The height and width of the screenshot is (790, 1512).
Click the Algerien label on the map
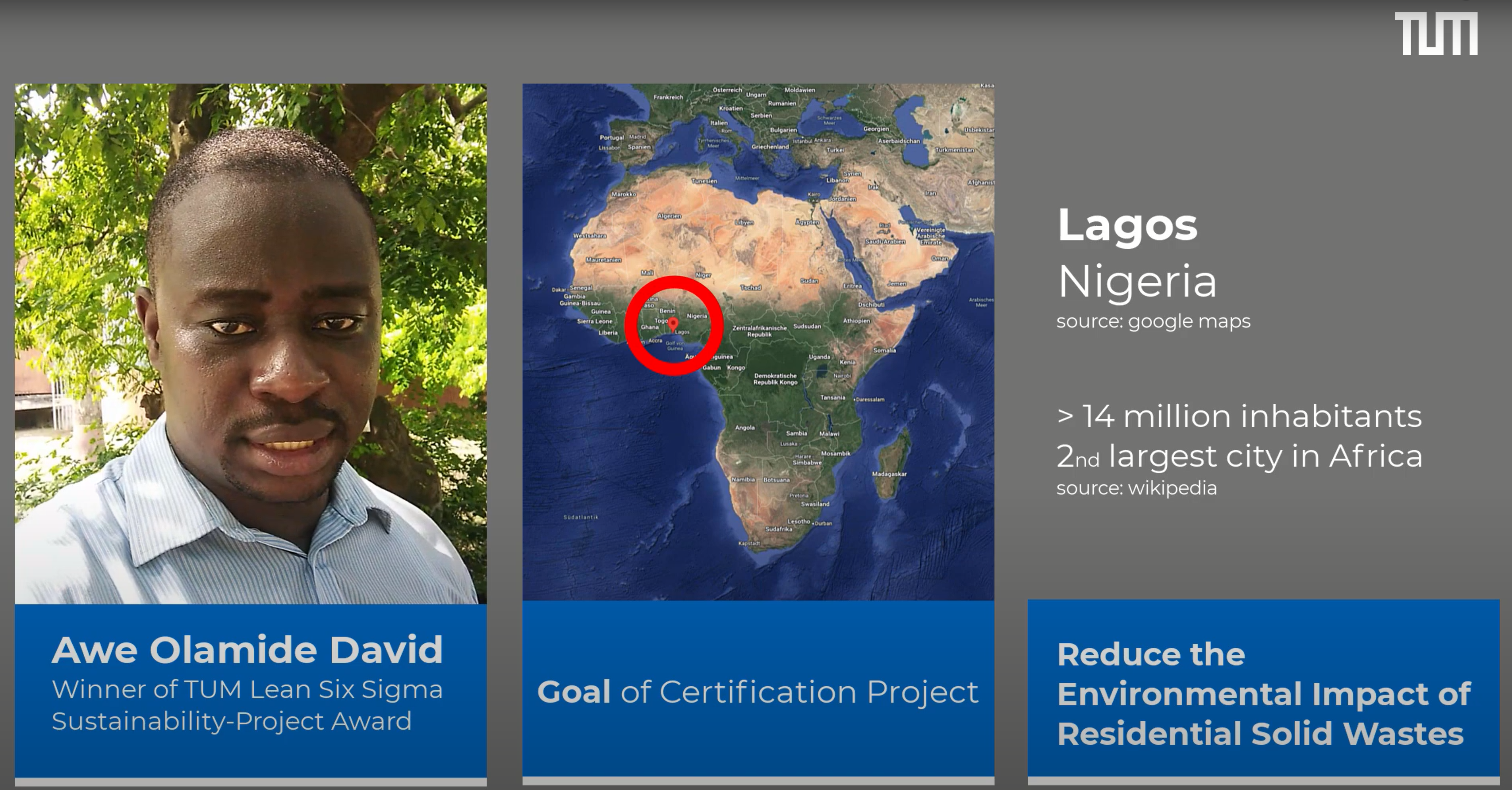click(x=669, y=216)
